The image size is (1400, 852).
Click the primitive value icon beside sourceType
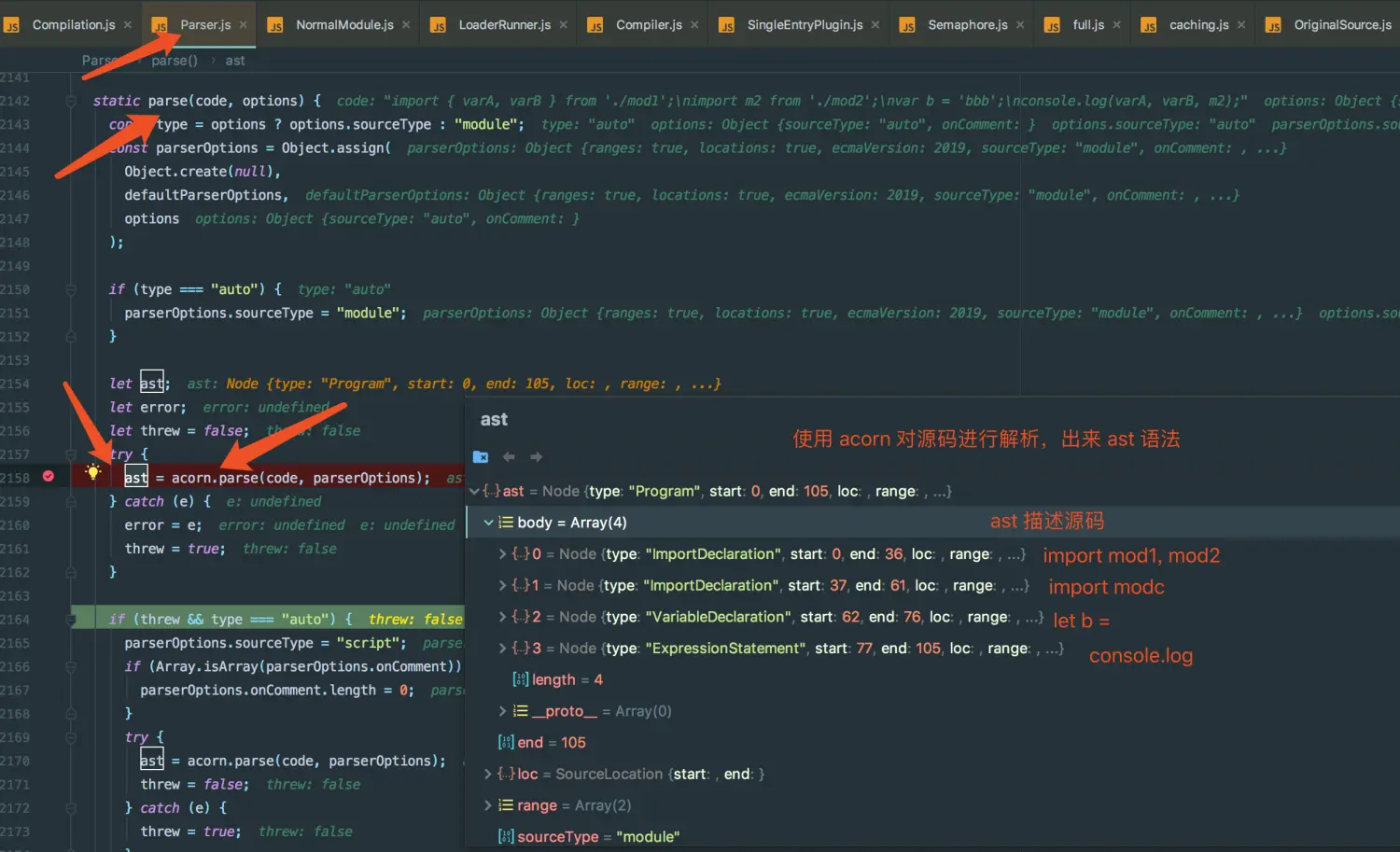506,836
